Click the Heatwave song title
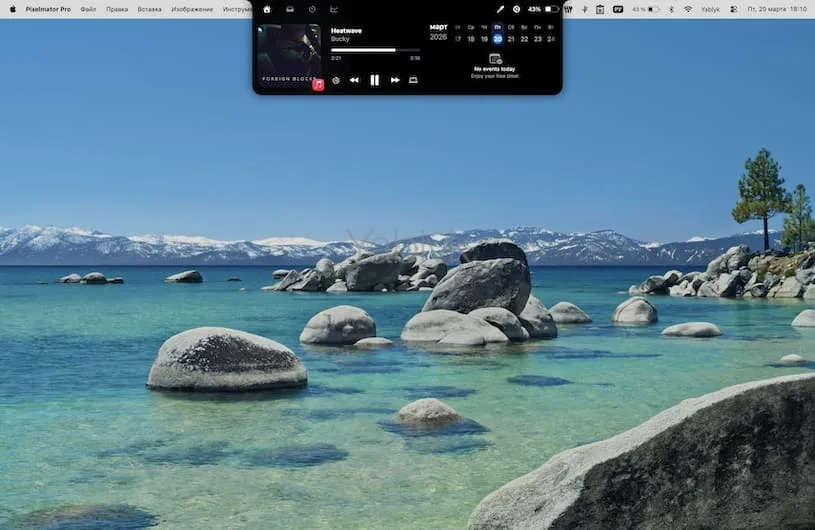The height and width of the screenshot is (530, 815). (x=346, y=31)
